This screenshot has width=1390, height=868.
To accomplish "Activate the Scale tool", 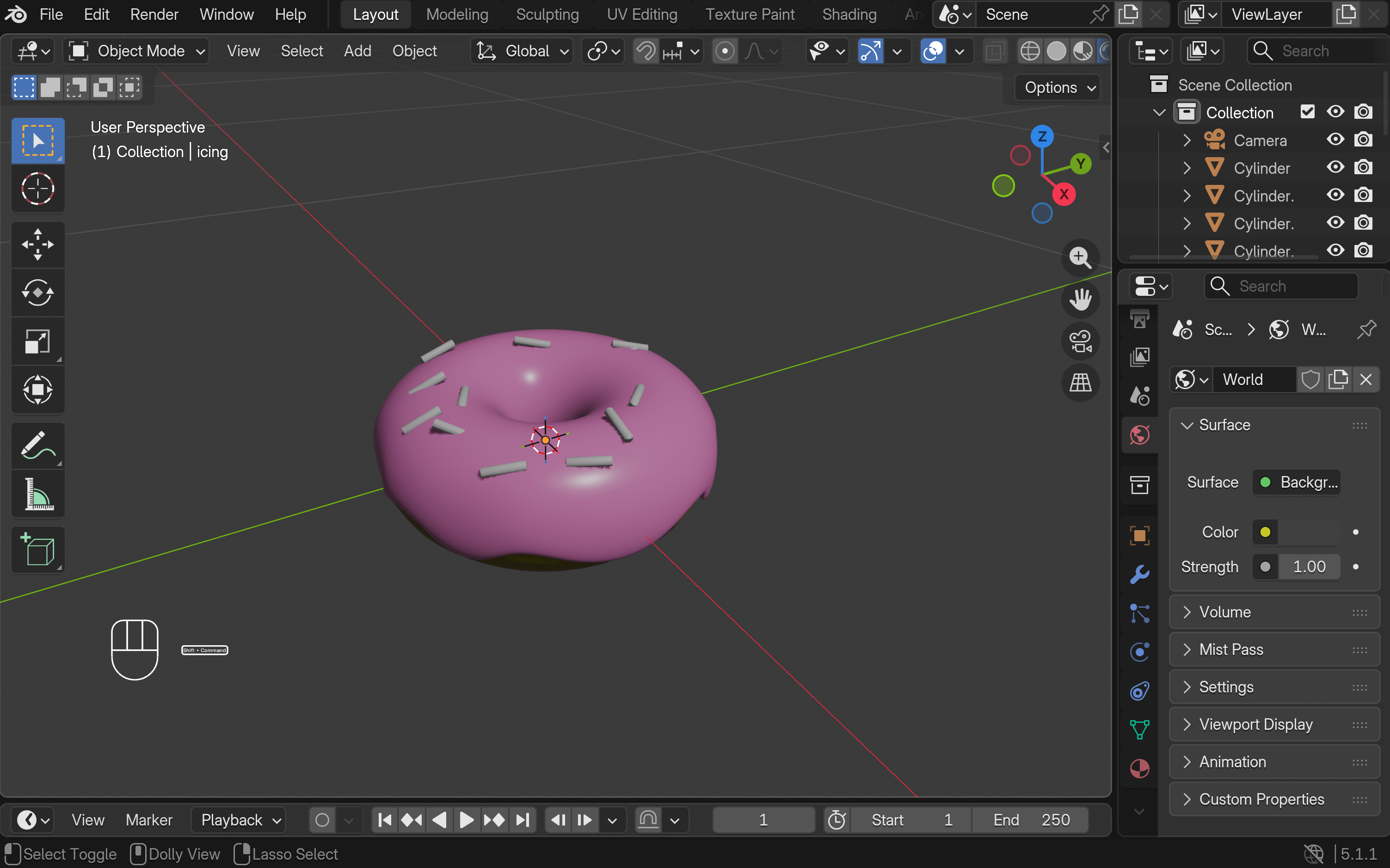I will 38,342.
